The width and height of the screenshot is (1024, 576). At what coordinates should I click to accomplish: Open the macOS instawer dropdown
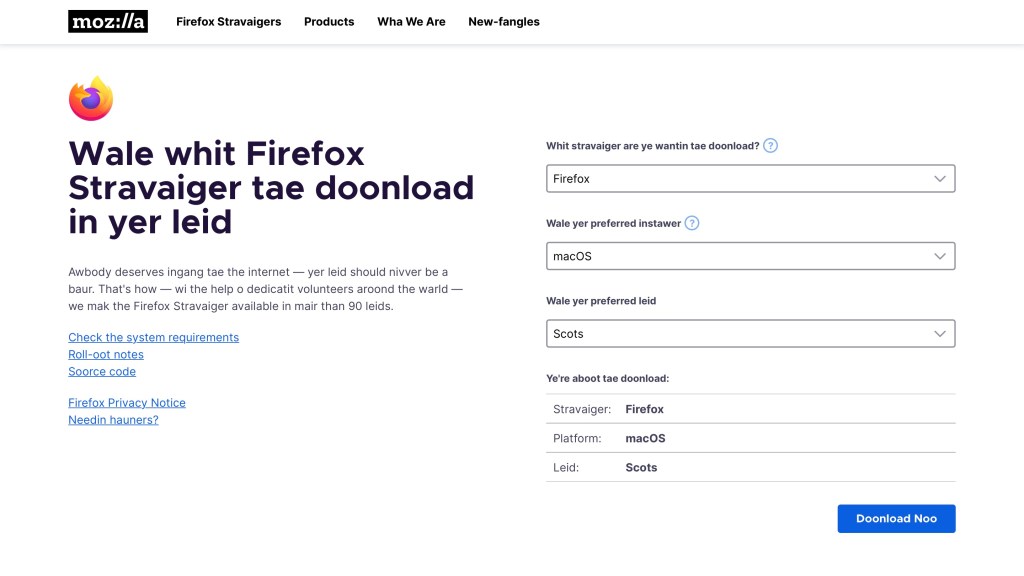(x=750, y=256)
